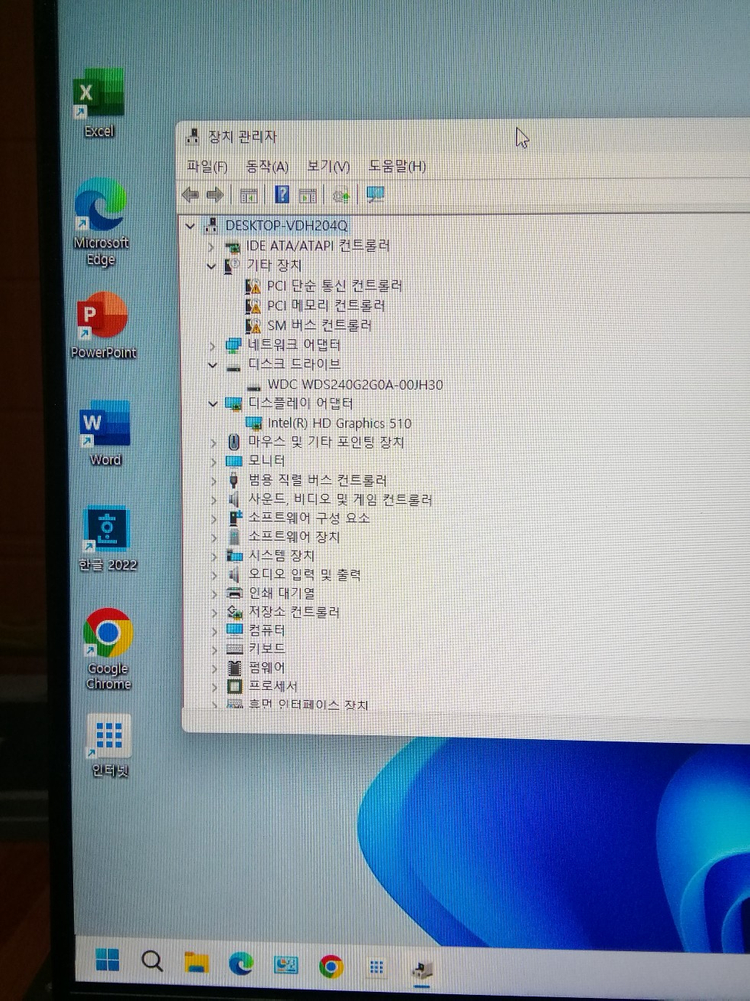Click the 인쇄 대기열 printer icon
The image size is (750, 1001).
point(235,593)
